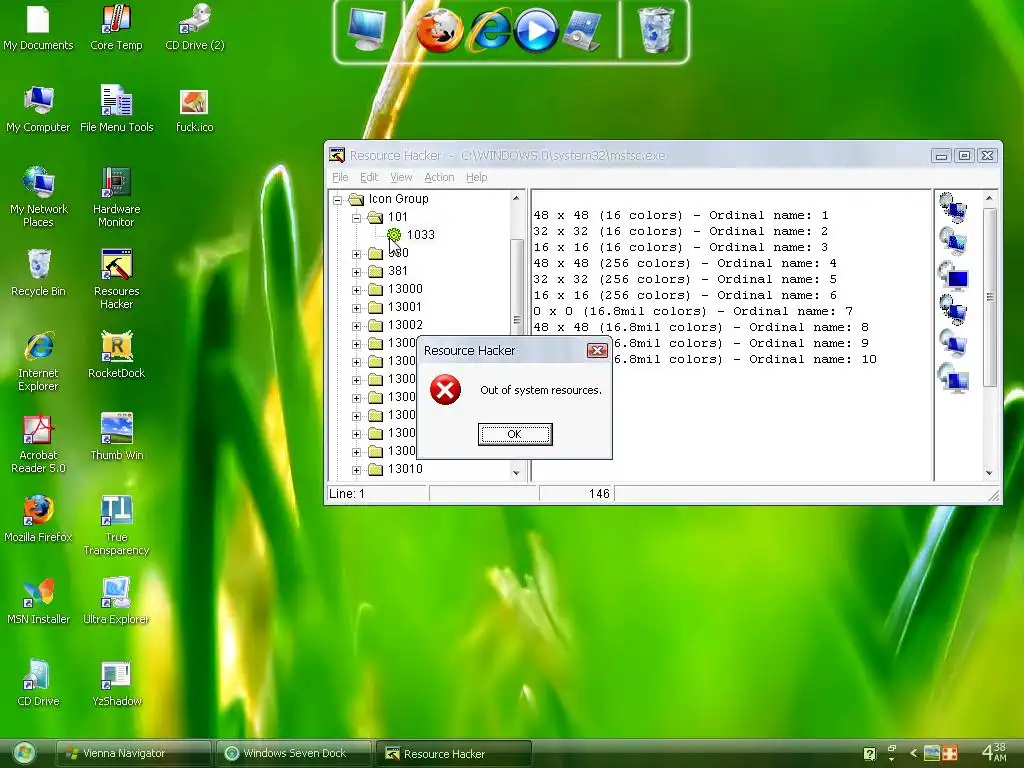Open CD Drive desktop shortcut
This screenshot has width=1024, height=768.
pos(38,683)
